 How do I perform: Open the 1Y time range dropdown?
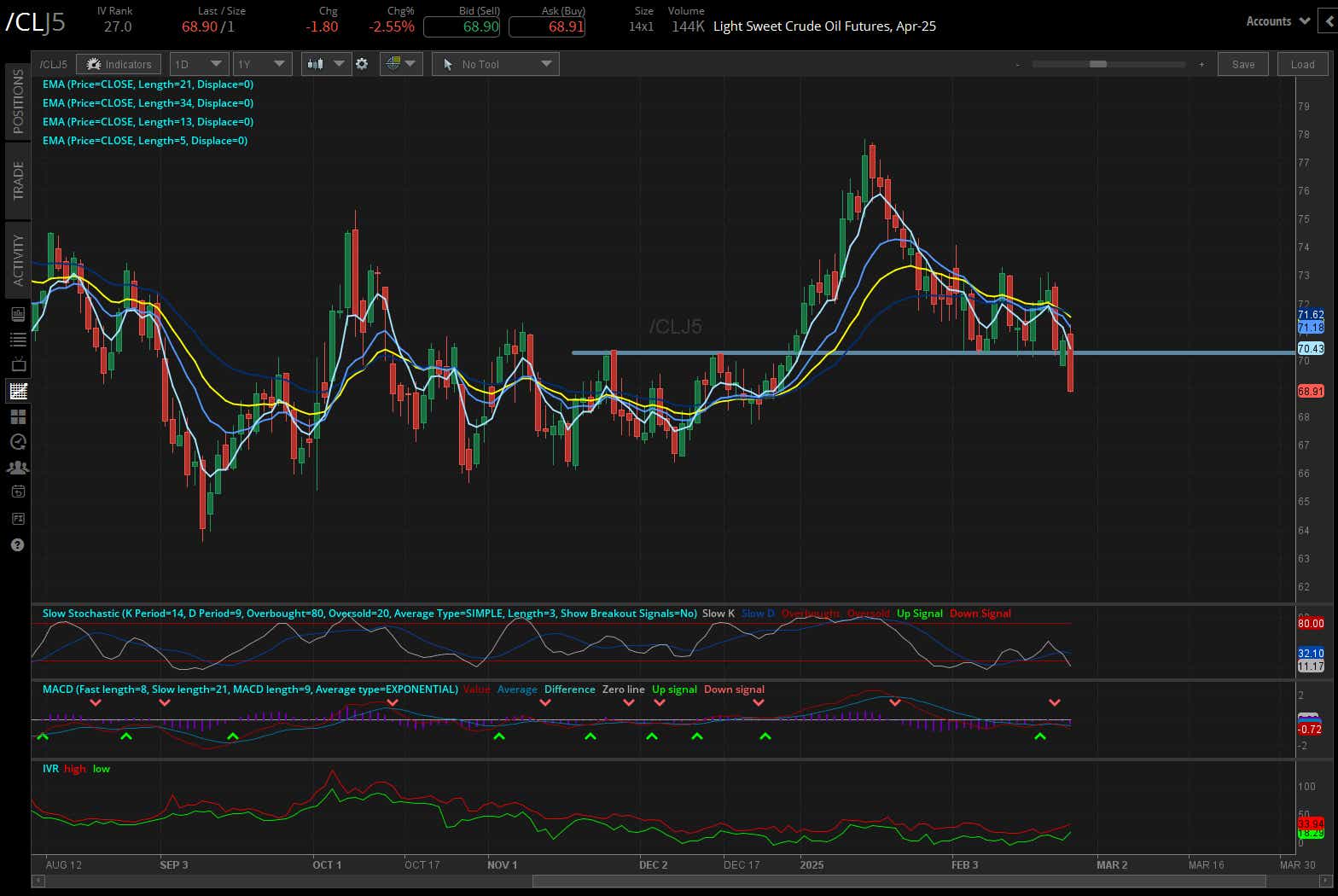[x=262, y=64]
